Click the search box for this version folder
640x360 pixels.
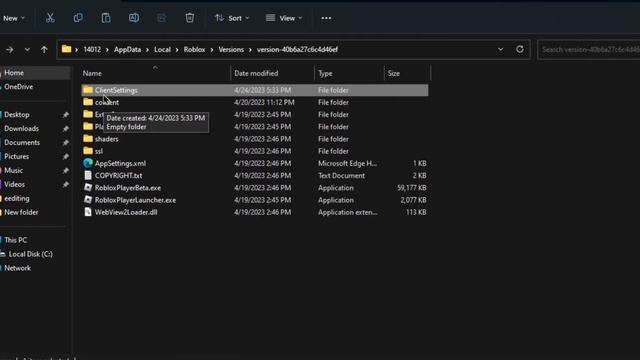(589, 49)
